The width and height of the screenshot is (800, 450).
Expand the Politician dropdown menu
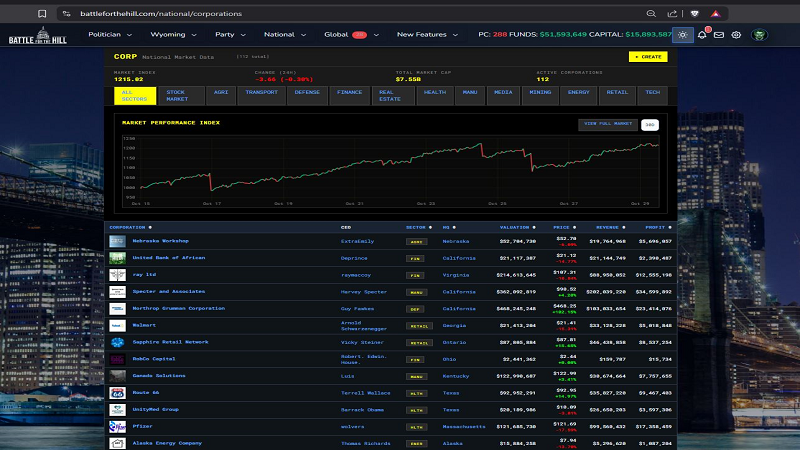click(110, 34)
